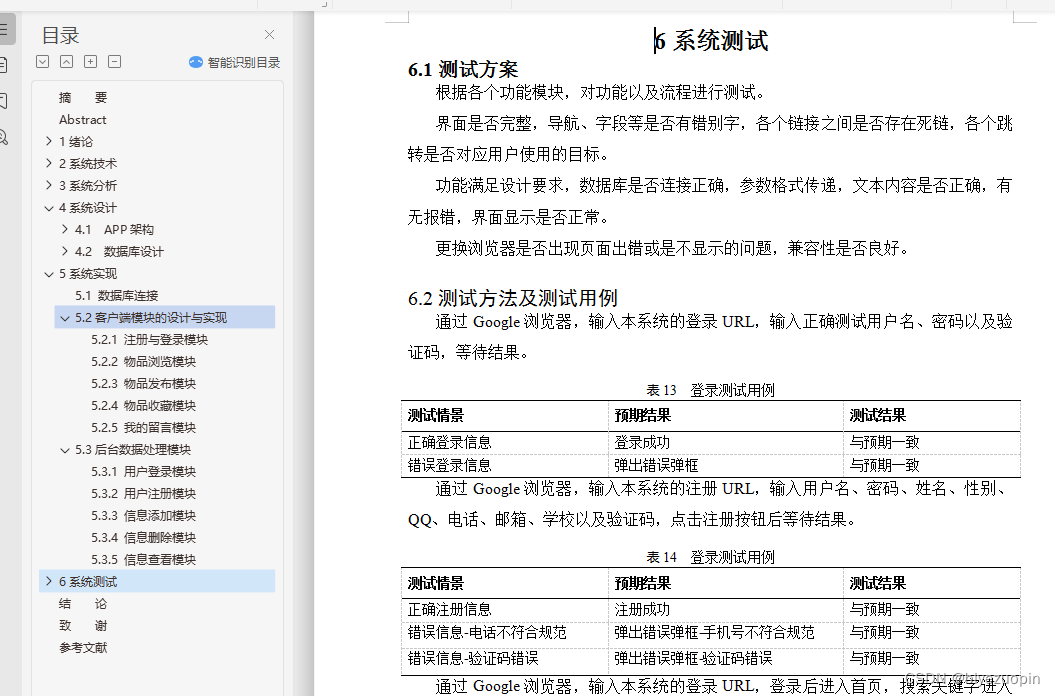Click the plus icon to promote outline level
Viewport: 1055px width, 696px height.
(91, 62)
